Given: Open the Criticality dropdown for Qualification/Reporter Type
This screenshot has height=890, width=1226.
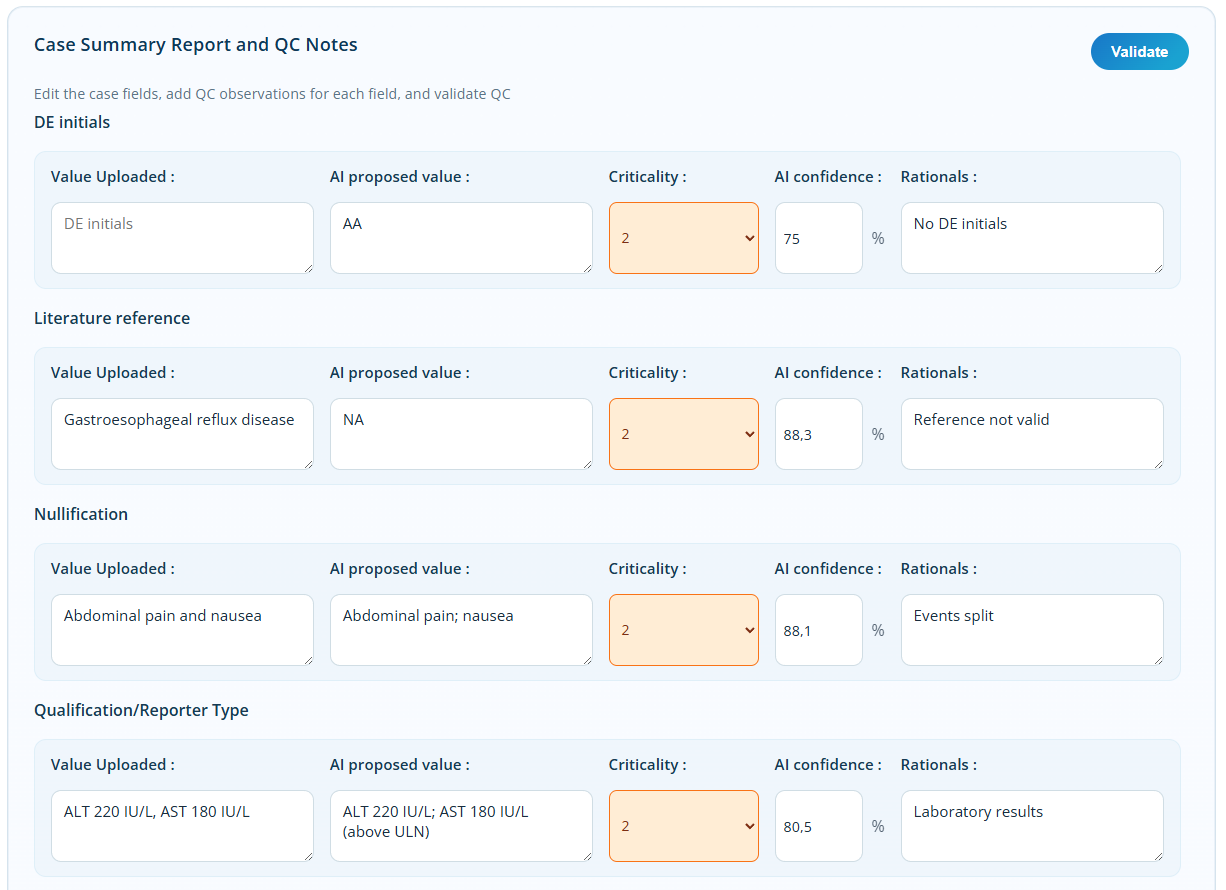Looking at the screenshot, I should [683, 826].
